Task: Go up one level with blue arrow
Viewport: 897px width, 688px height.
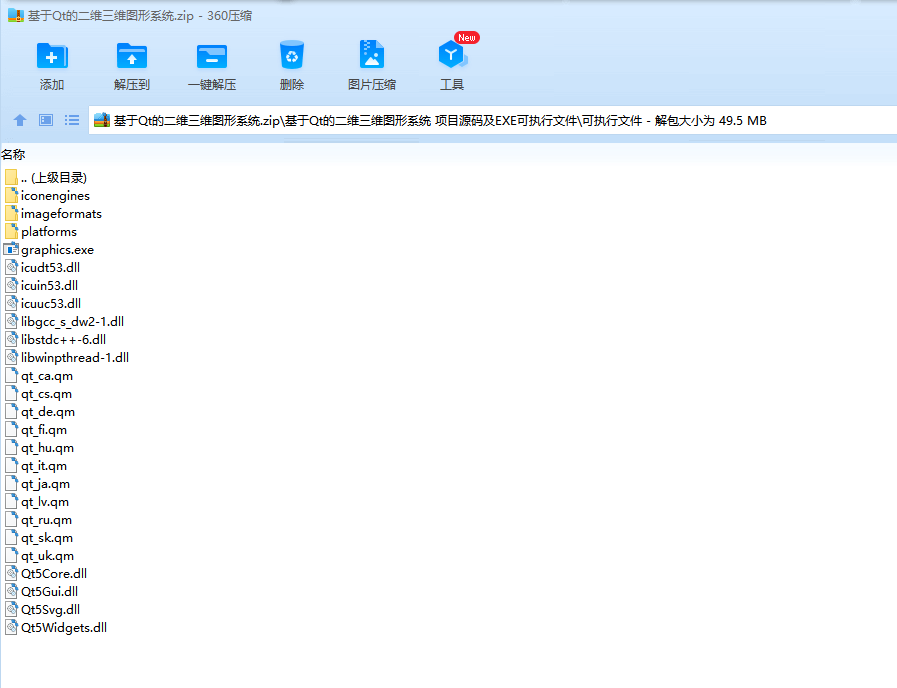Action: pyautogui.click(x=20, y=120)
